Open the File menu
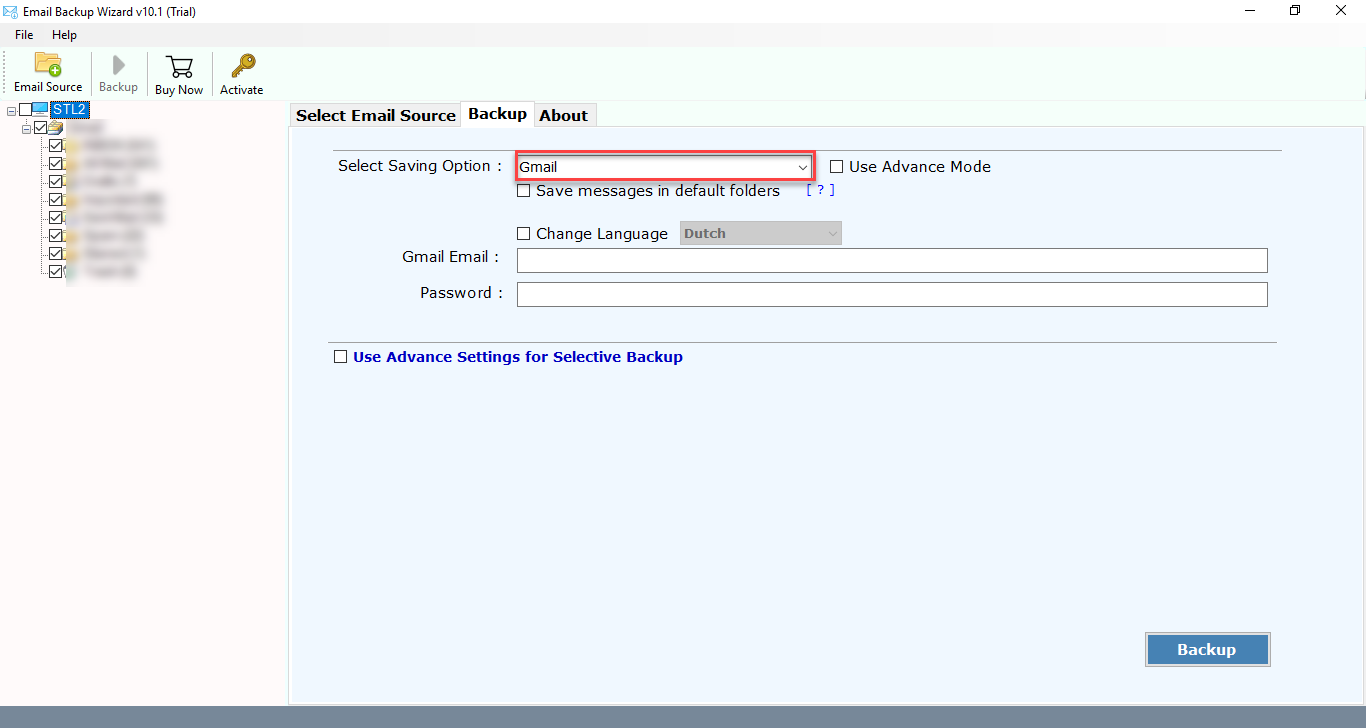This screenshot has width=1366, height=728. pyautogui.click(x=23, y=34)
